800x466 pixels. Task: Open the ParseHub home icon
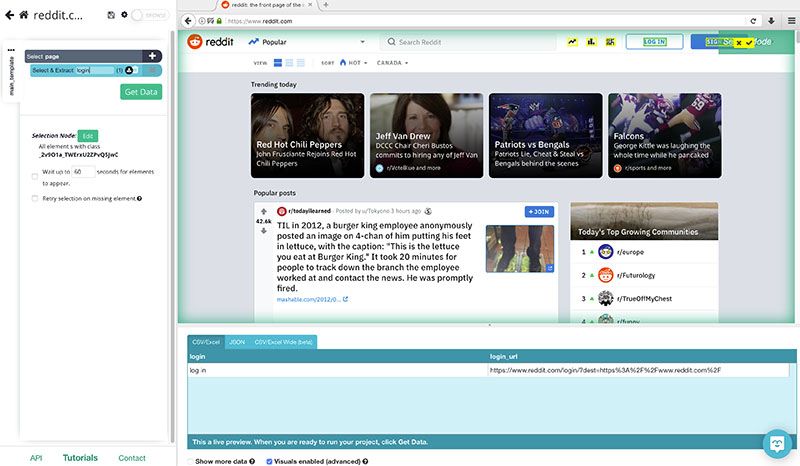tap(23, 15)
